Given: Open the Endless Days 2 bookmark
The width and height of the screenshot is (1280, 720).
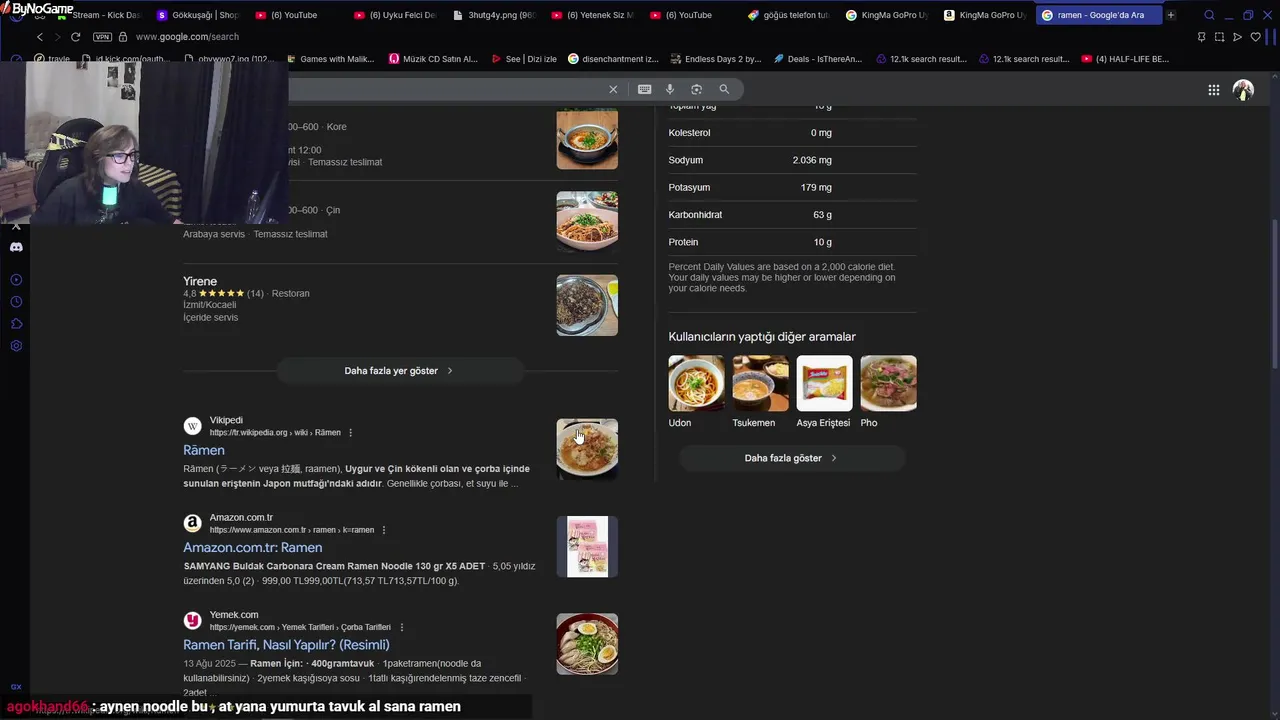Looking at the screenshot, I should [x=716, y=59].
